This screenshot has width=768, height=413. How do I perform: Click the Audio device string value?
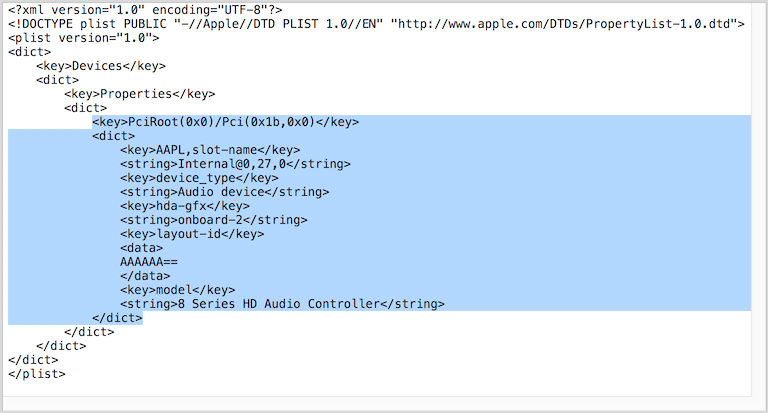click(x=224, y=192)
